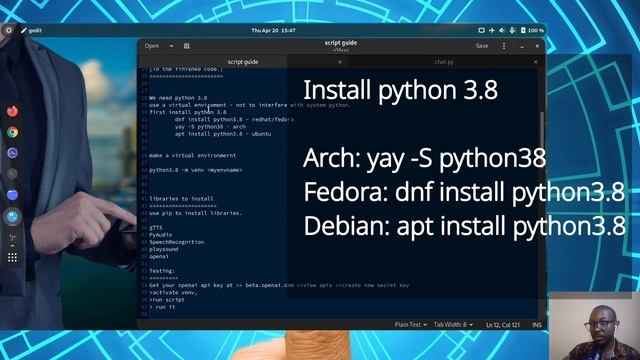Click the Ln 12, Col 121 position indicator
The width and height of the screenshot is (640, 360).
coord(503,325)
